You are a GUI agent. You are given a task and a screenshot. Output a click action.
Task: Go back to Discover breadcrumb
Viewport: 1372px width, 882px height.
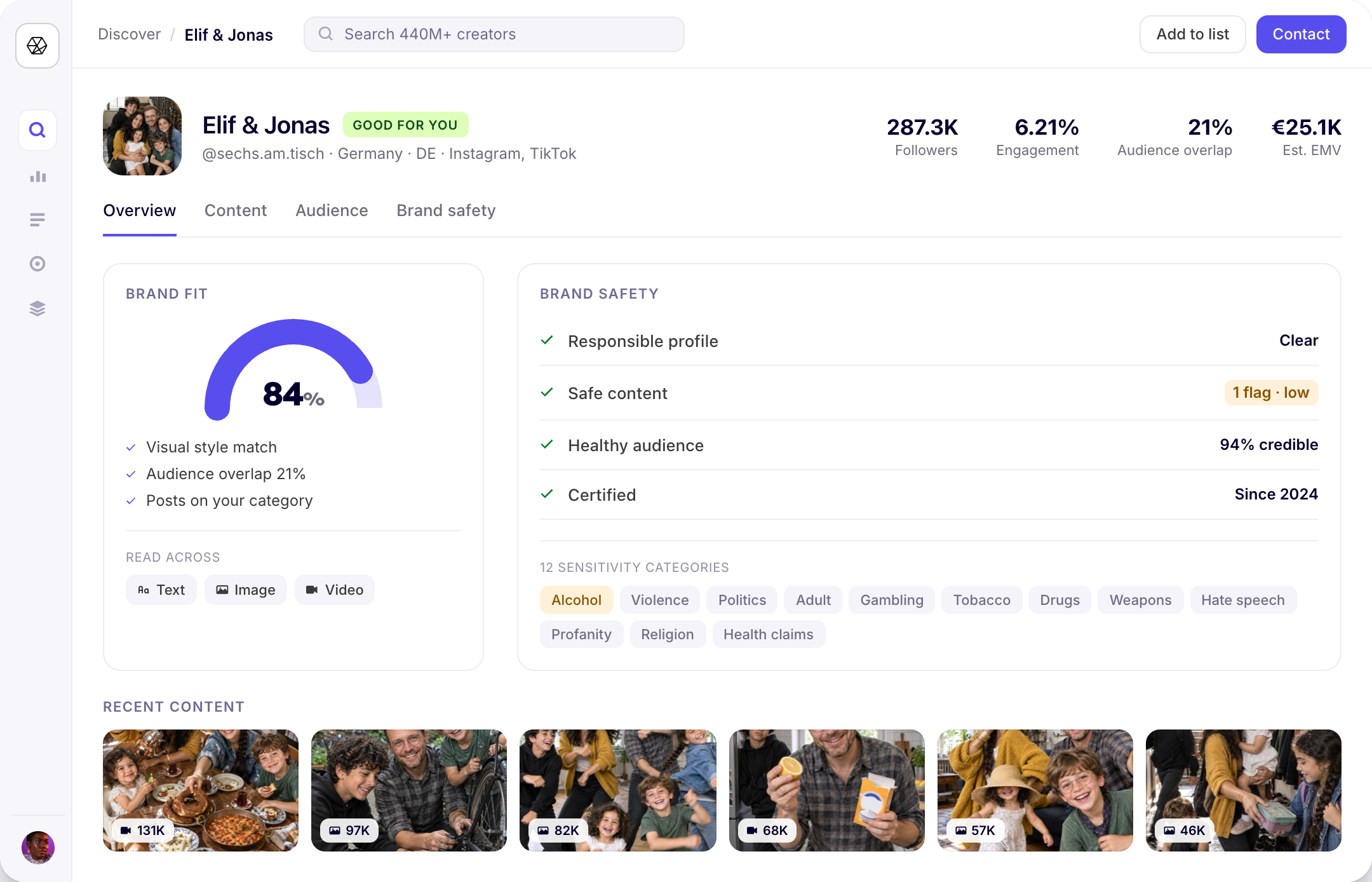pos(130,34)
